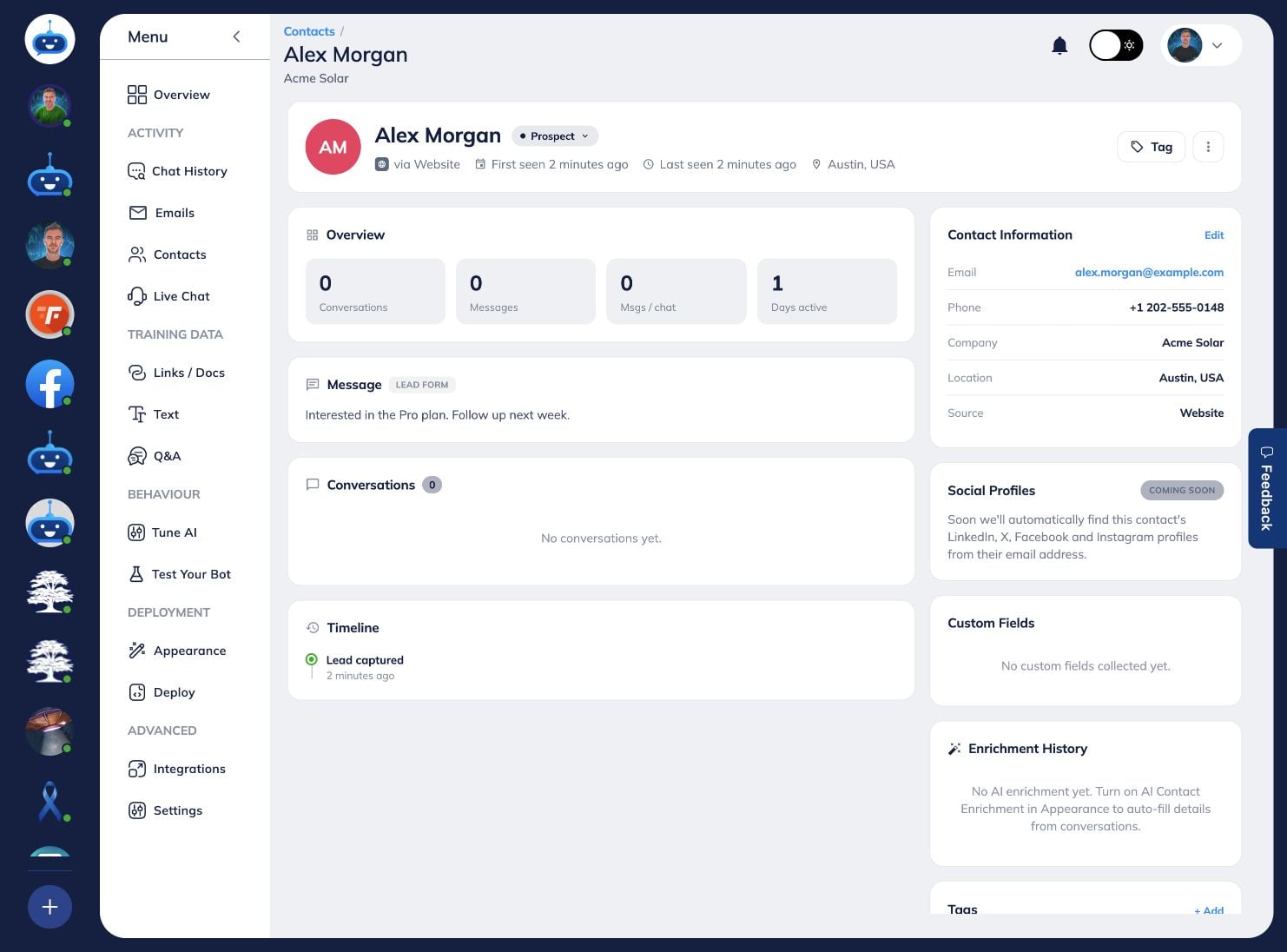1287x952 pixels.
Task: Click the AM contact avatar
Action: point(333,147)
